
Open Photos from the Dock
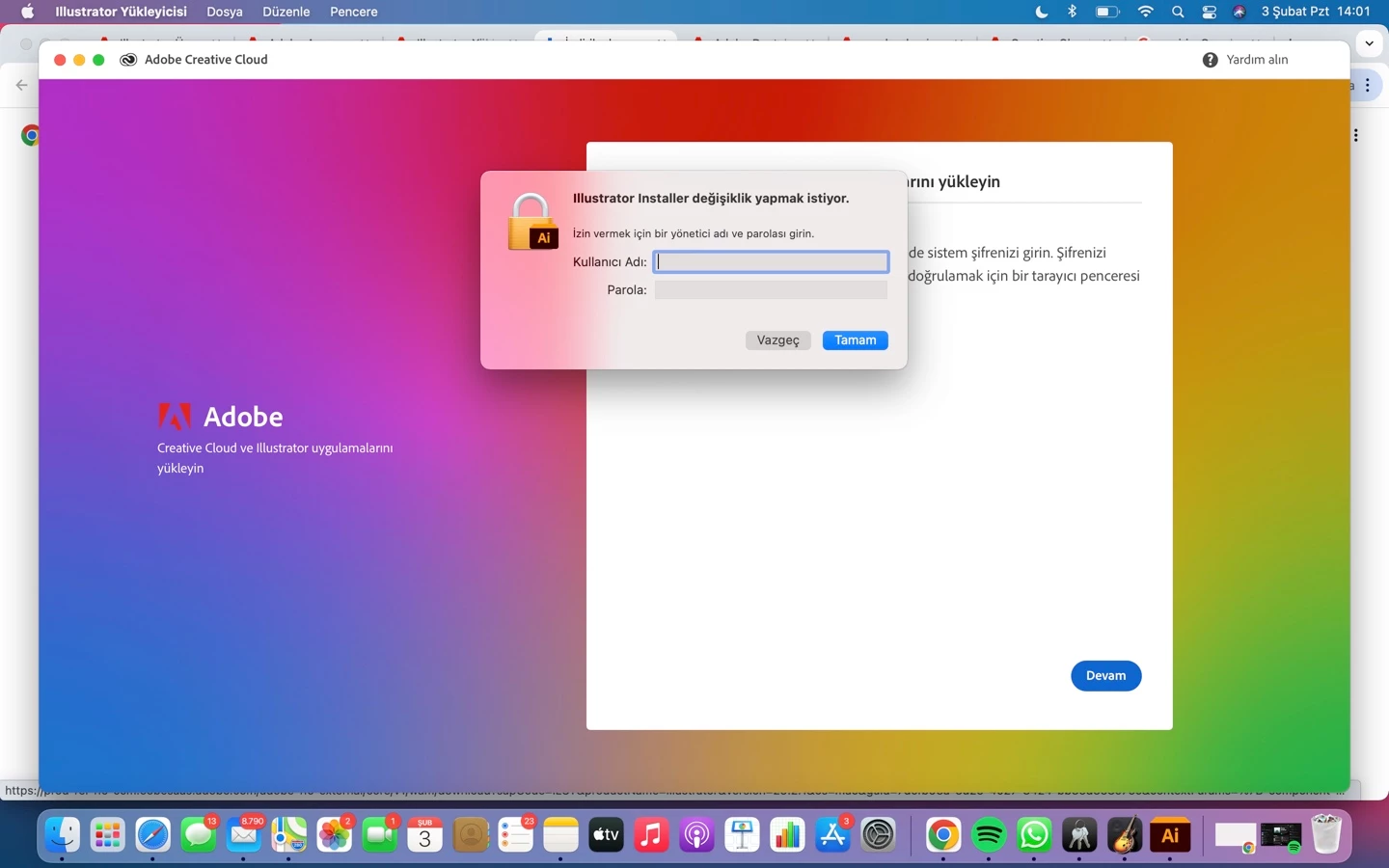tap(335, 835)
